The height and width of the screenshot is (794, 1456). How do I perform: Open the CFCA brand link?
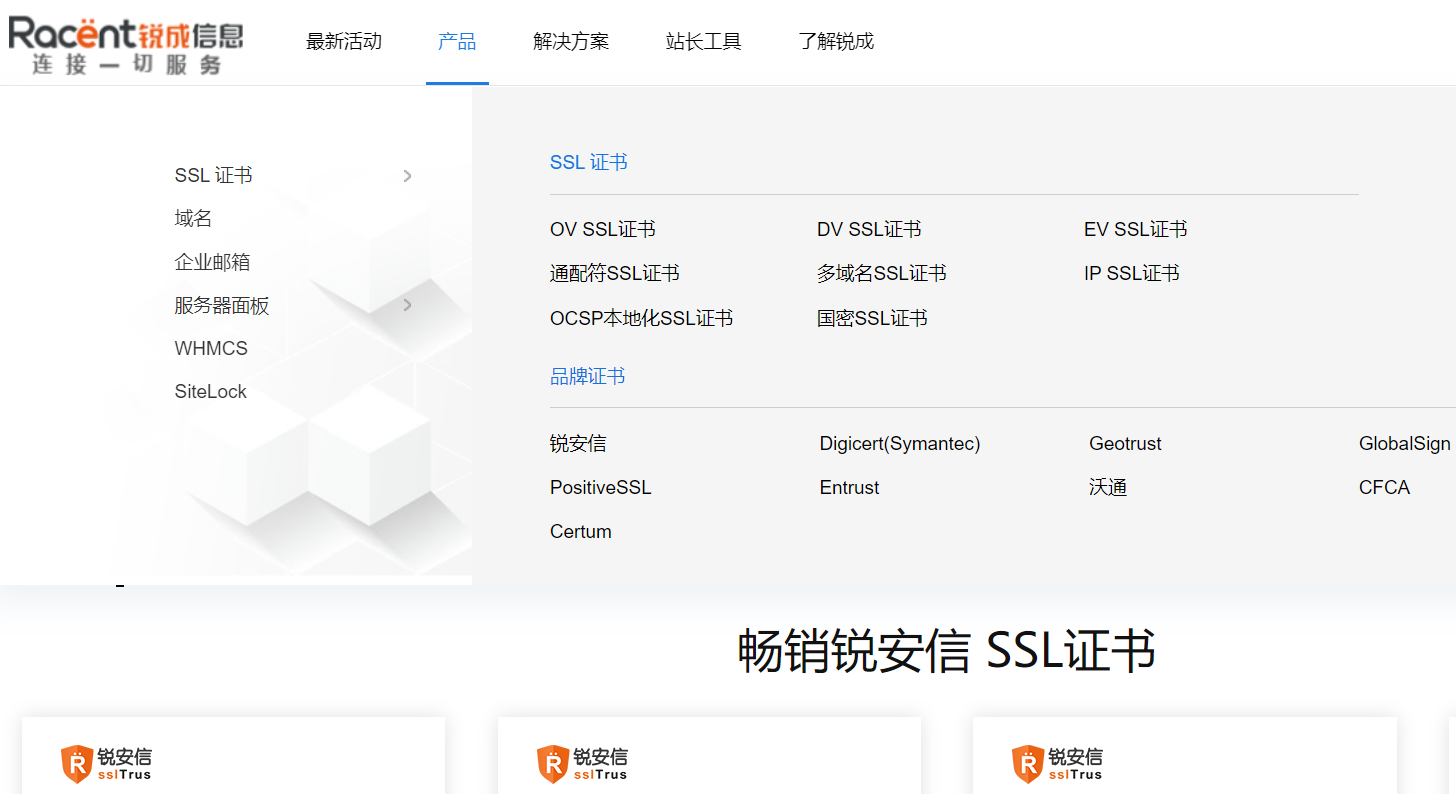click(x=1384, y=487)
